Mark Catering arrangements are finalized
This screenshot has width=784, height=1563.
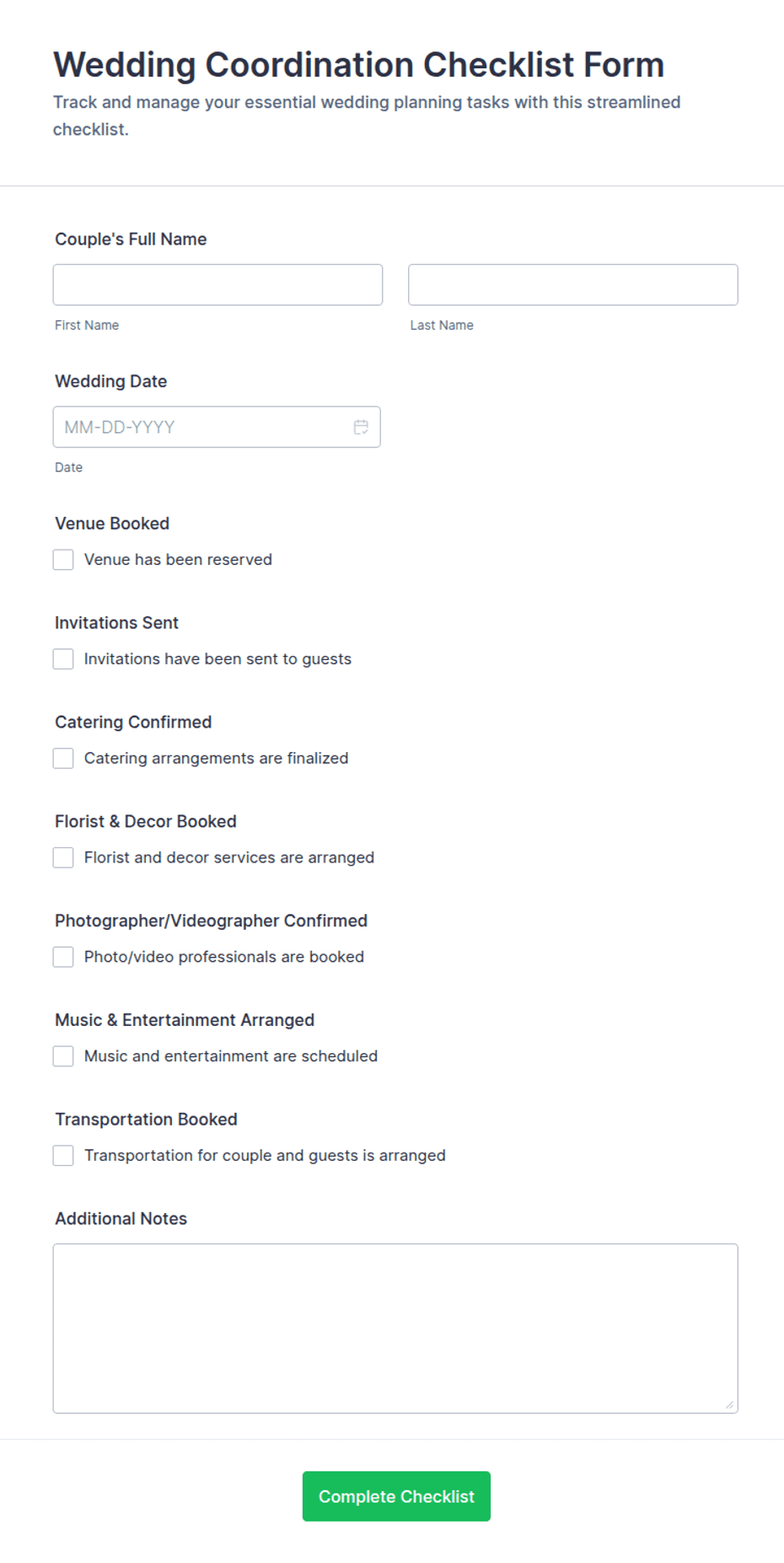pyautogui.click(x=63, y=759)
